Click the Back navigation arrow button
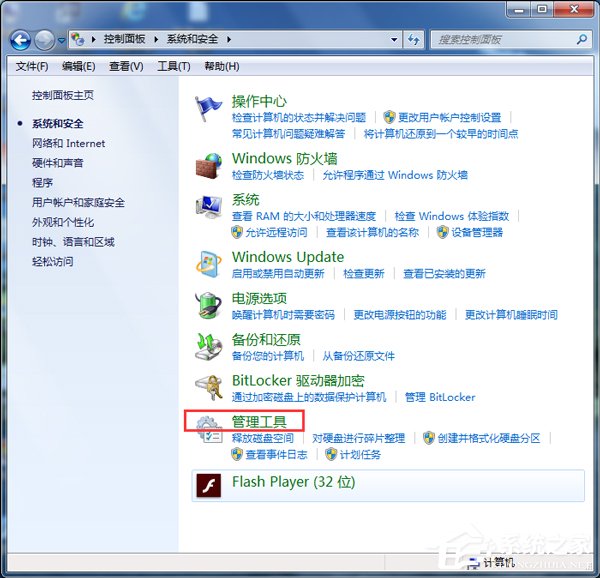This screenshot has width=600, height=578. (20, 40)
